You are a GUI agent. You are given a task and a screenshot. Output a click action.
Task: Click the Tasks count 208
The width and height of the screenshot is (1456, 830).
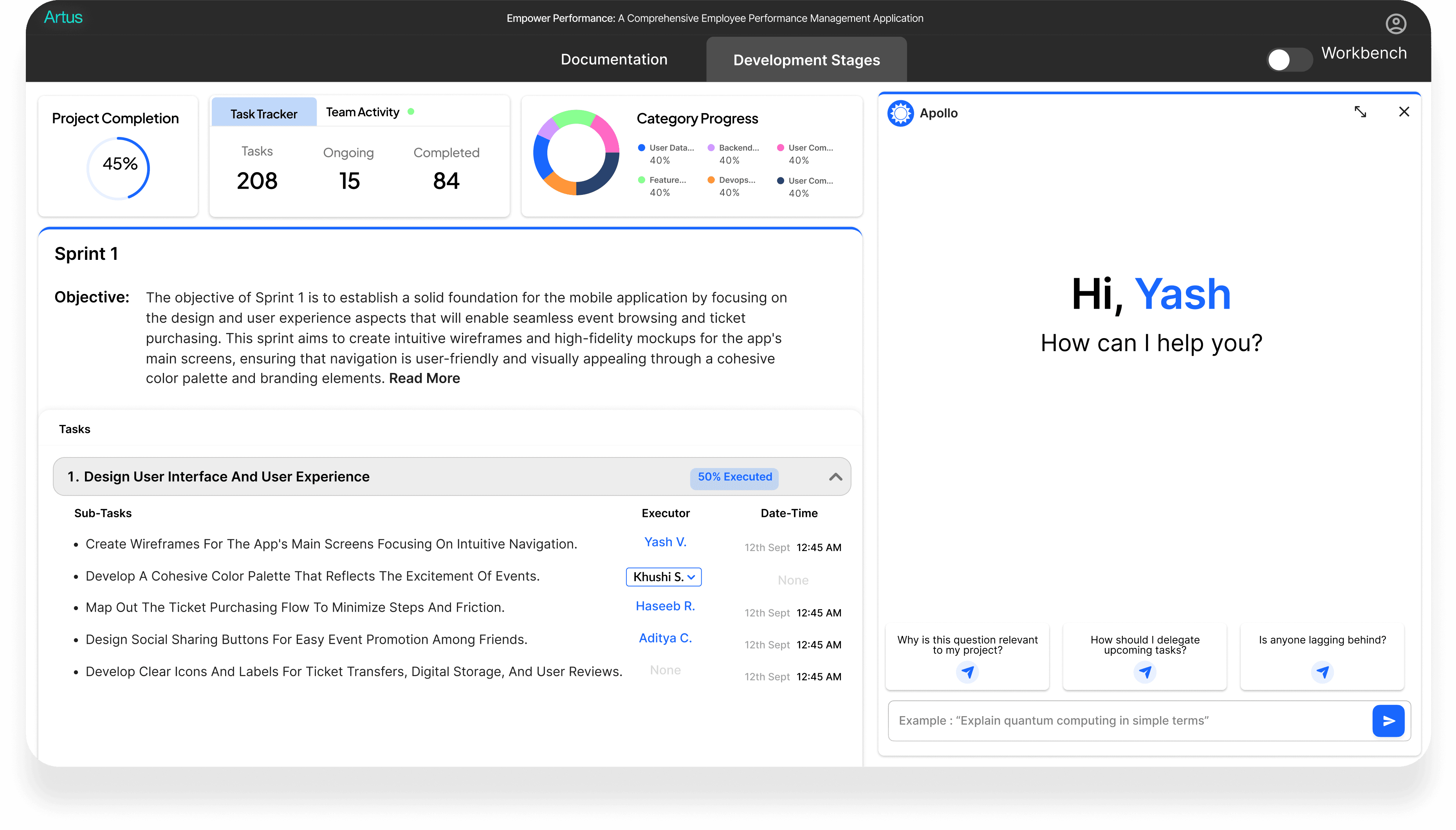[x=257, y=181]
